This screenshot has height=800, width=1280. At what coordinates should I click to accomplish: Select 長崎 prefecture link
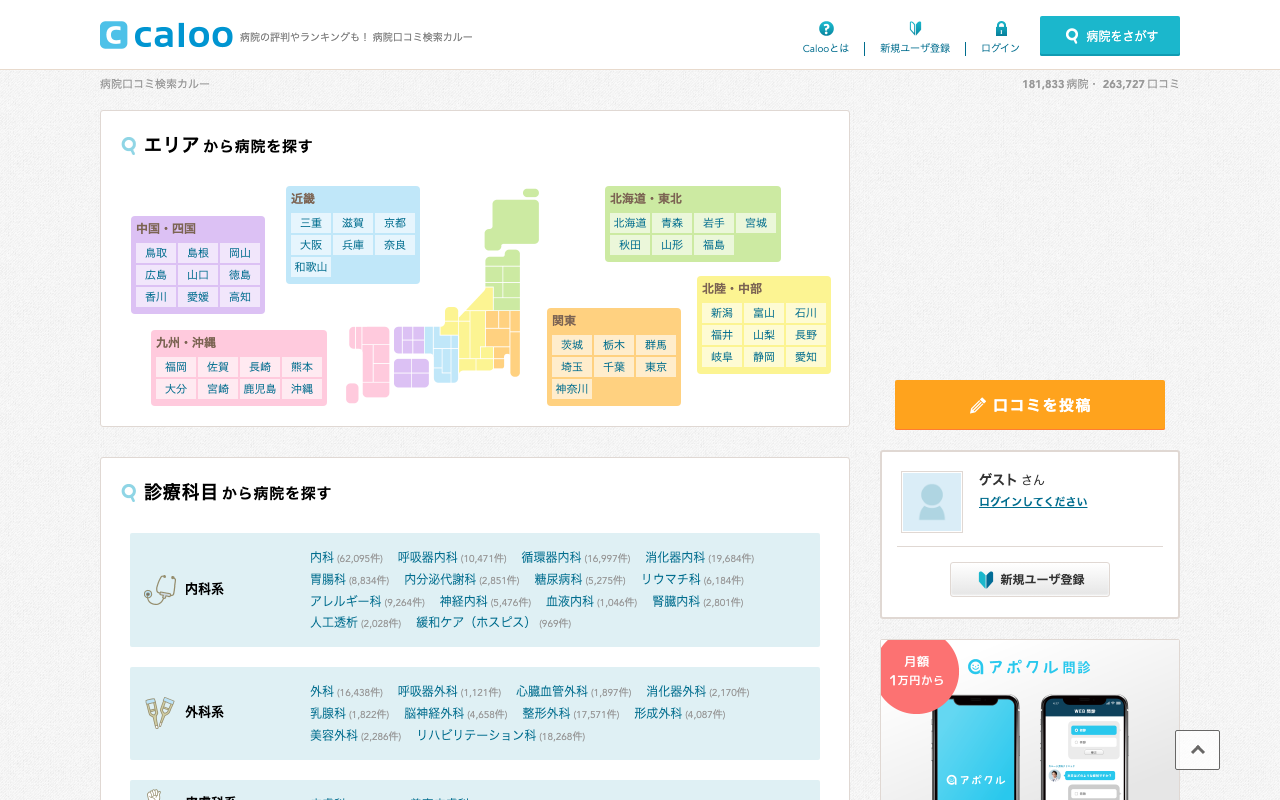(260, 367)
